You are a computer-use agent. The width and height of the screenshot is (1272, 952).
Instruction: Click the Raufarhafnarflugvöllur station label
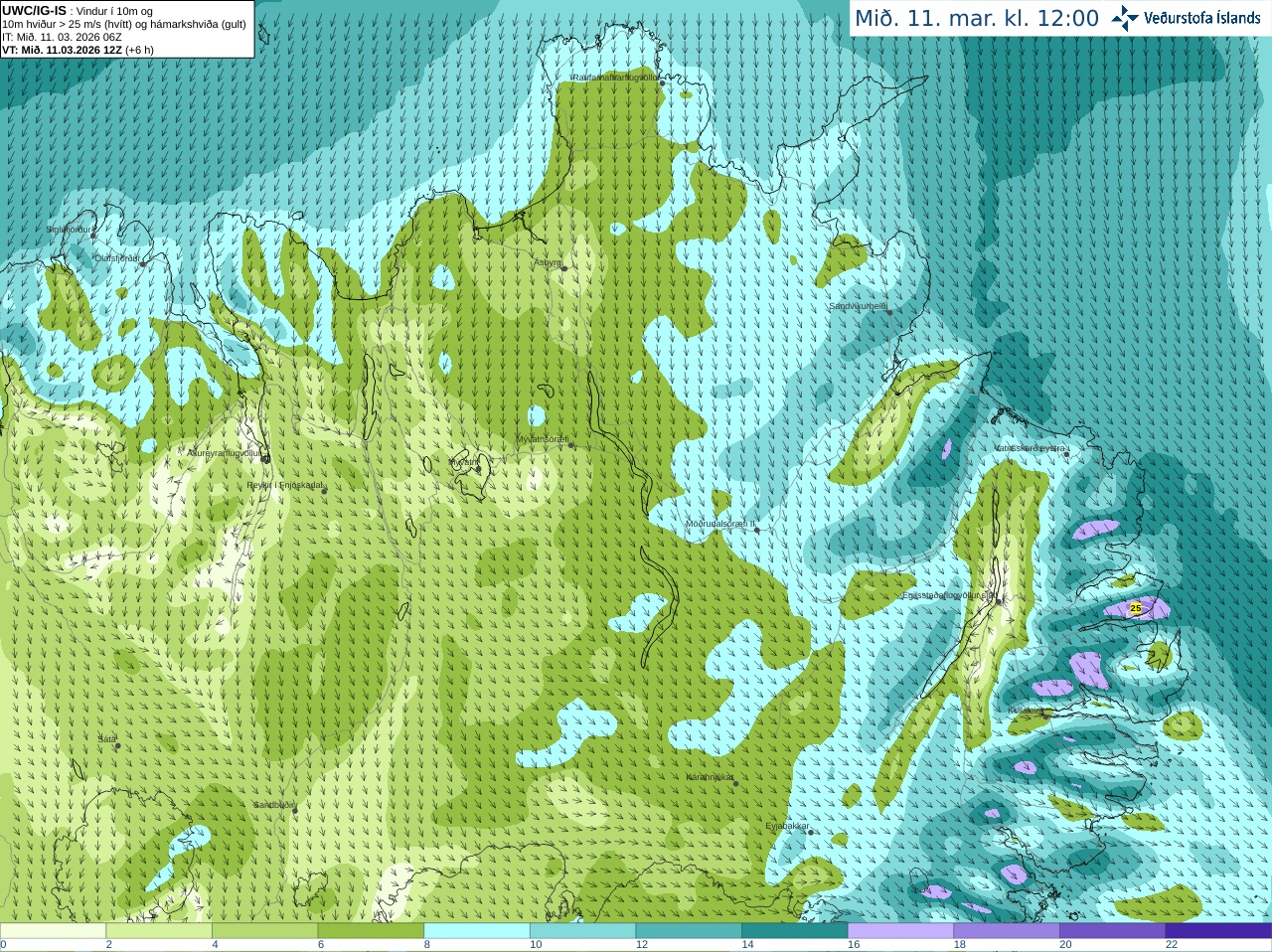[x=615, y=77]
